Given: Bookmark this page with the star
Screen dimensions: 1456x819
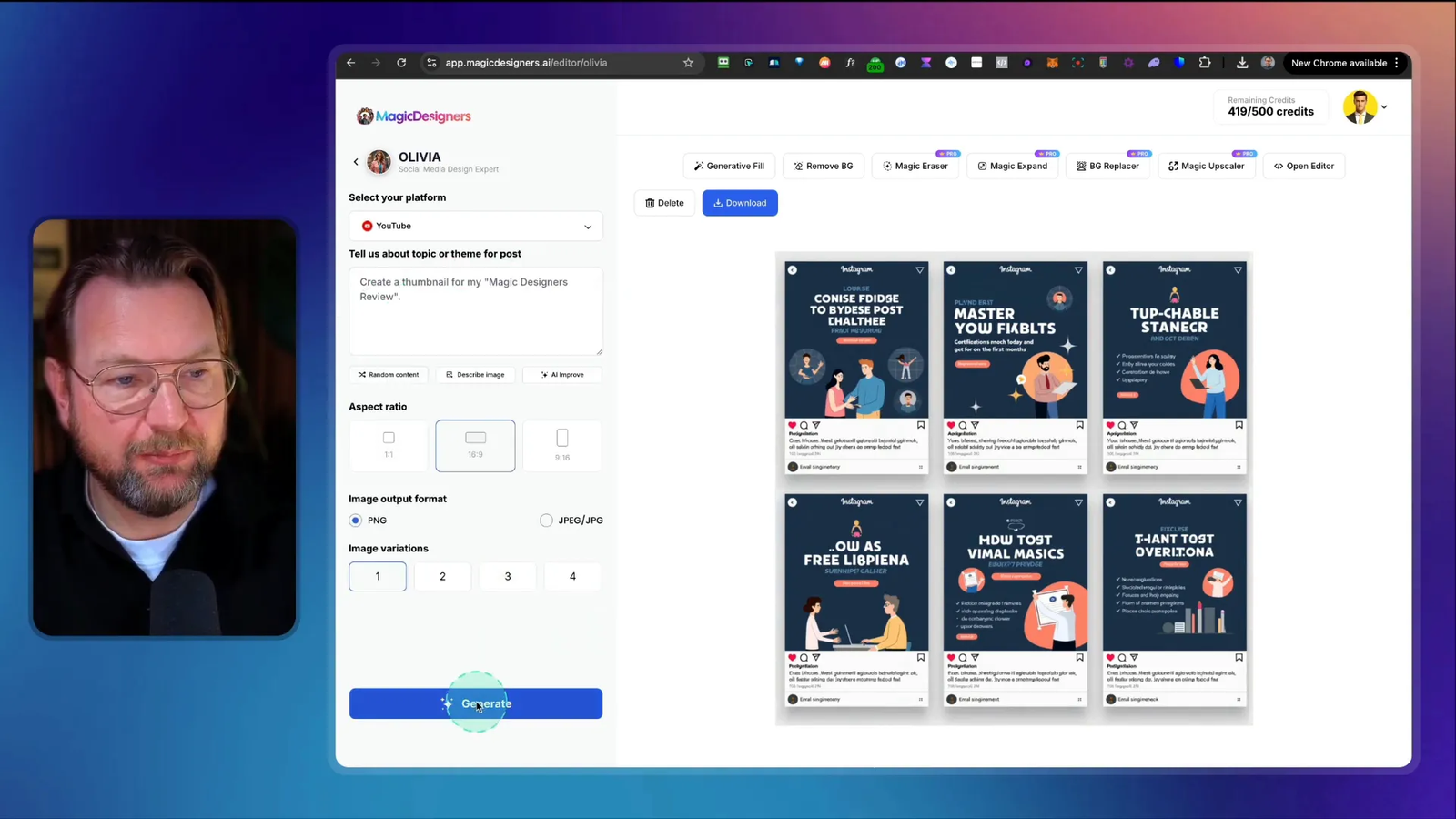Looking at the screenshot, I should click(688, 63).
